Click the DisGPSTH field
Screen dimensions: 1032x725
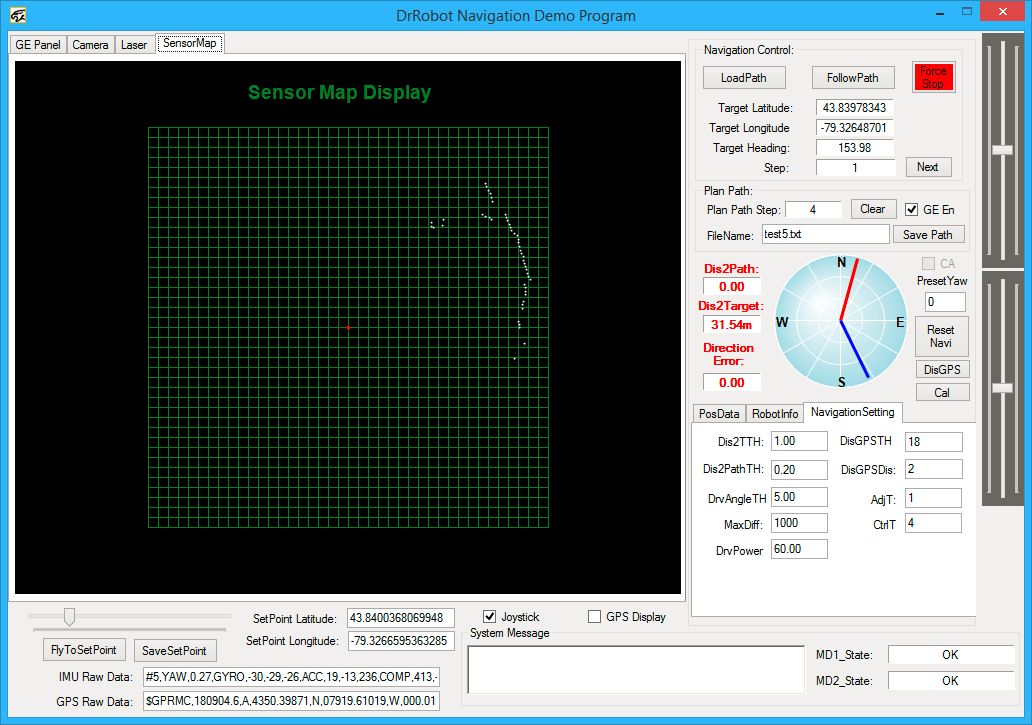coord(933,441)
